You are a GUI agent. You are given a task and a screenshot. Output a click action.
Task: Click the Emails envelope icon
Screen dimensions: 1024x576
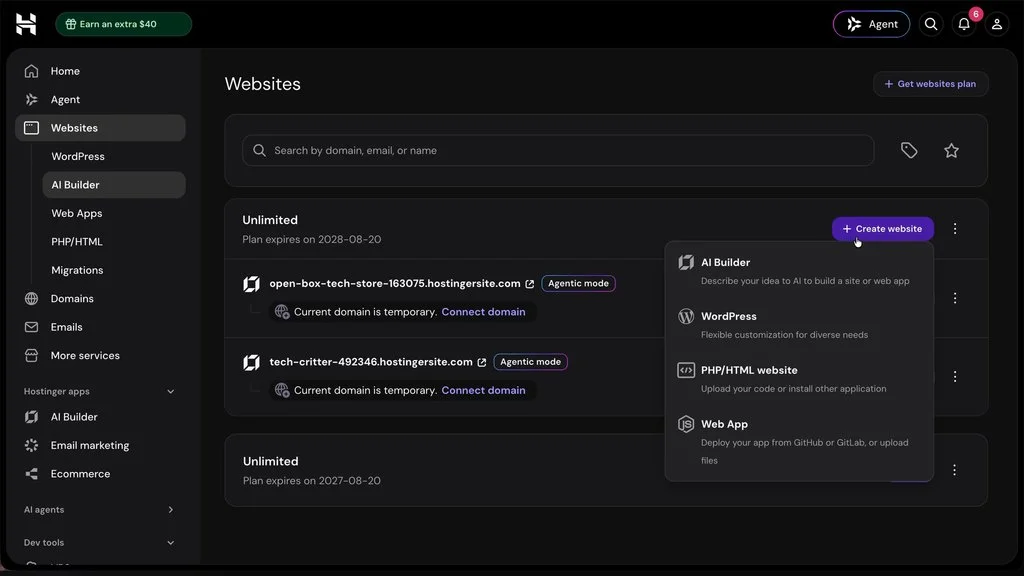pos(31,327)
